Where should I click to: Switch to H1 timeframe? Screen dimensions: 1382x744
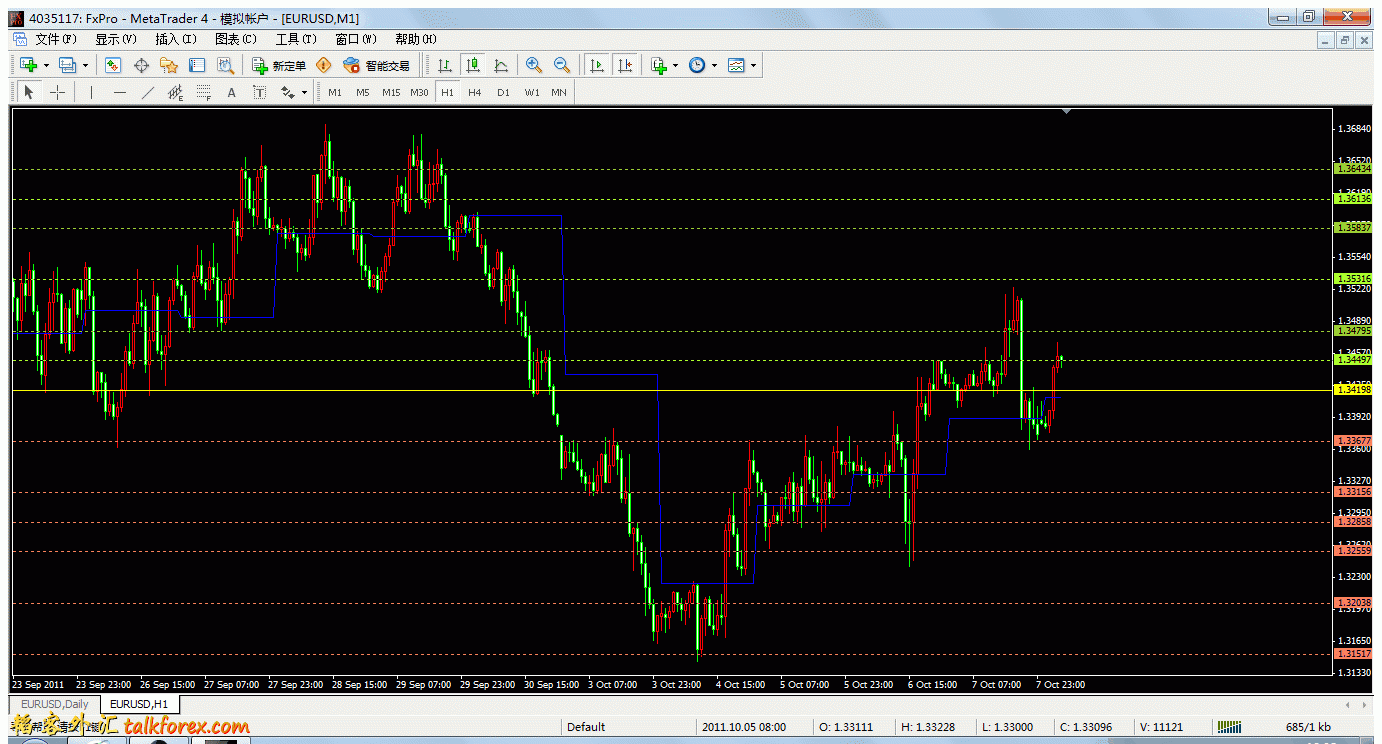click(x=447, y=92)
